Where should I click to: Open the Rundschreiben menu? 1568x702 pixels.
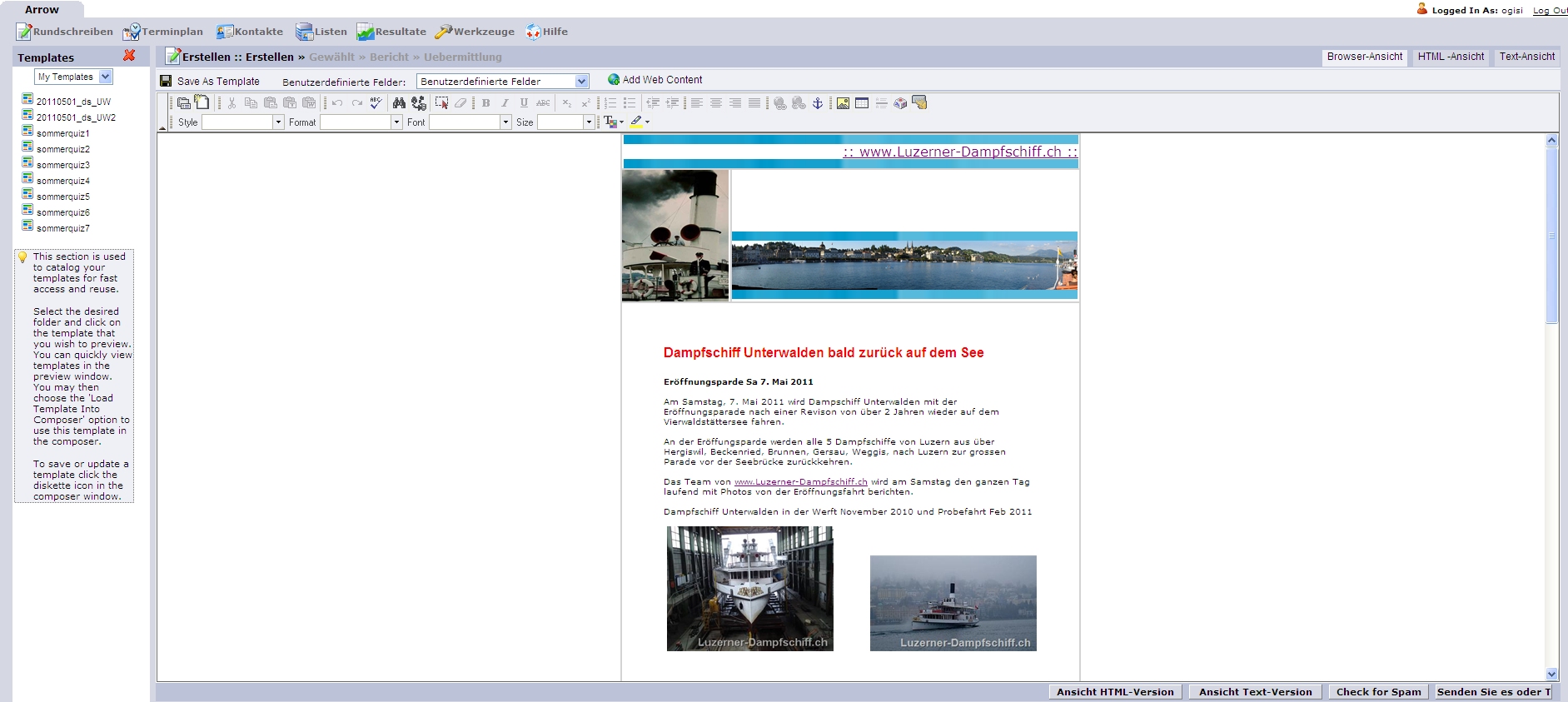65,32
